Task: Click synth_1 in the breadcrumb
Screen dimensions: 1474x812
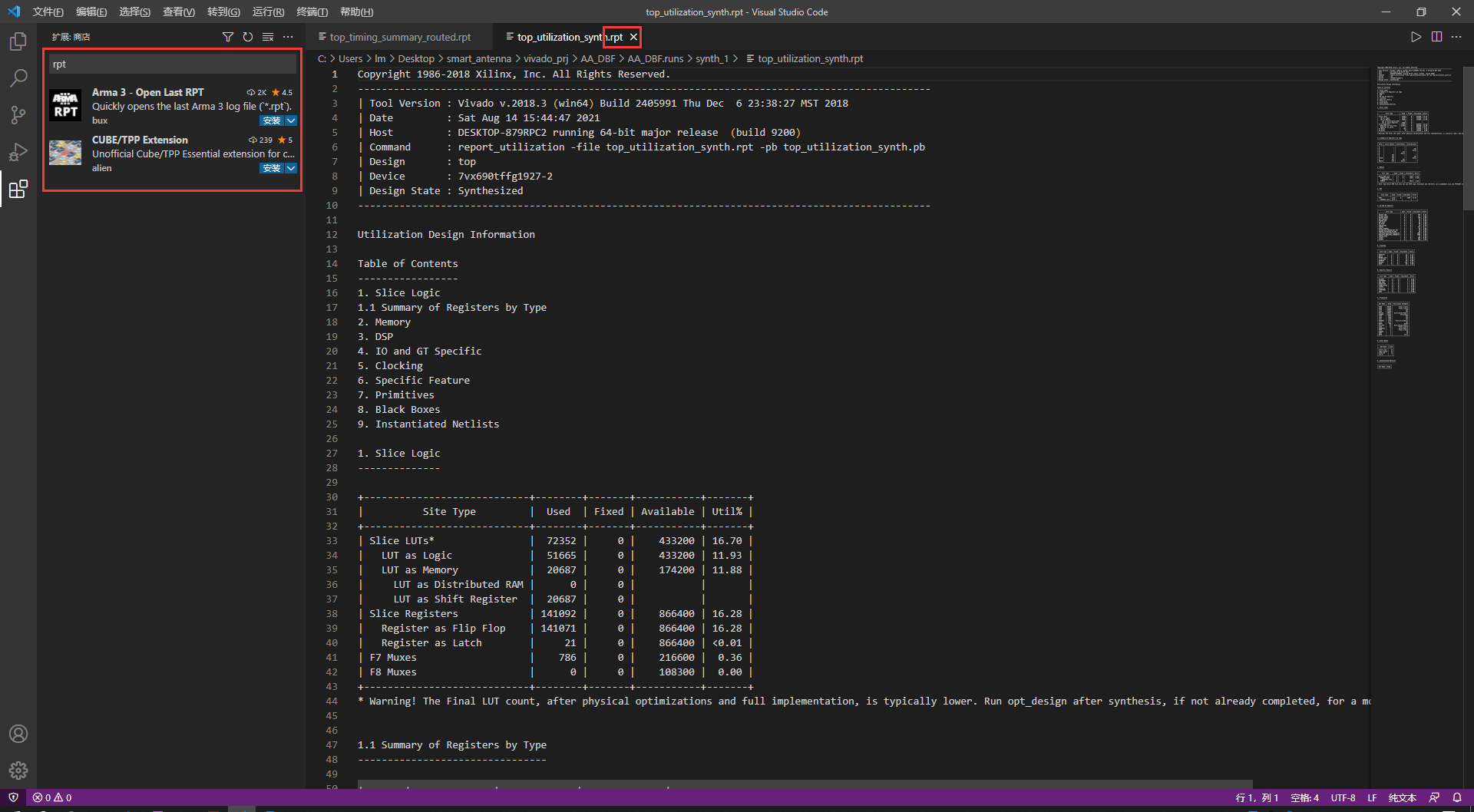Action: click(x=712, y=58)
